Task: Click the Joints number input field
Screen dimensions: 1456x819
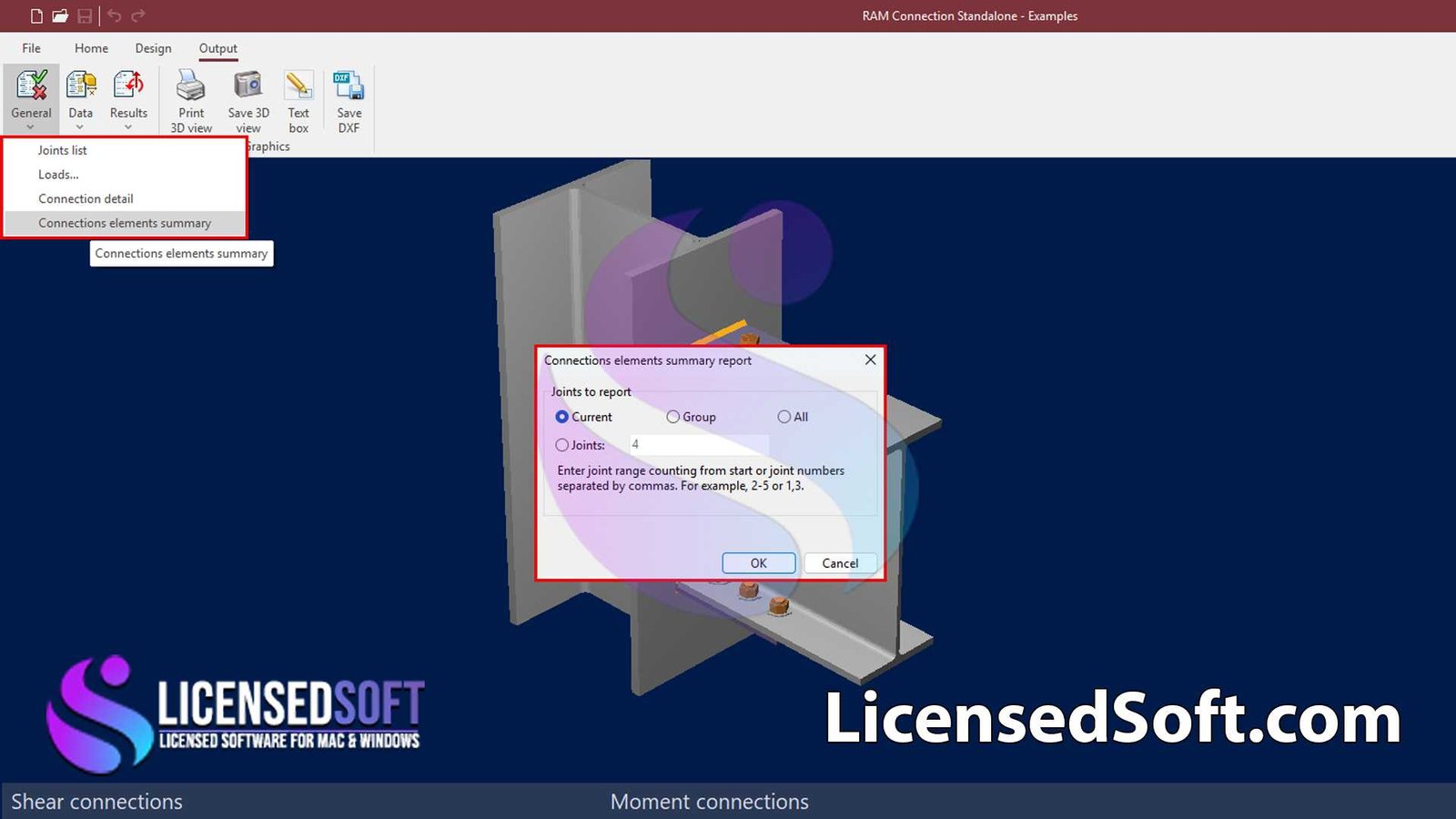Action: click(699, 444)
